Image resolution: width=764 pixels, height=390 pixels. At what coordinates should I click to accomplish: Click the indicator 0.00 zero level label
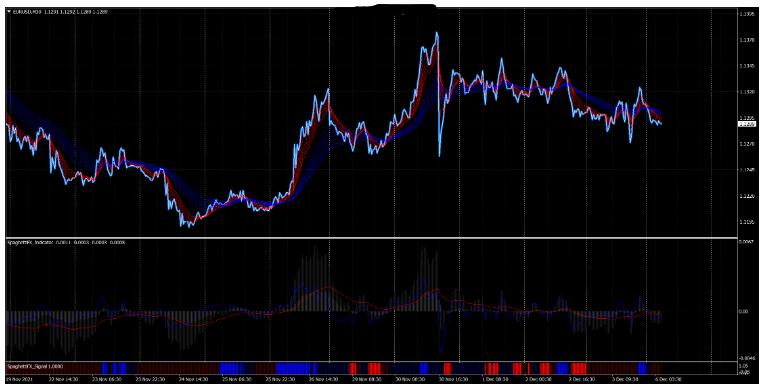744,311
